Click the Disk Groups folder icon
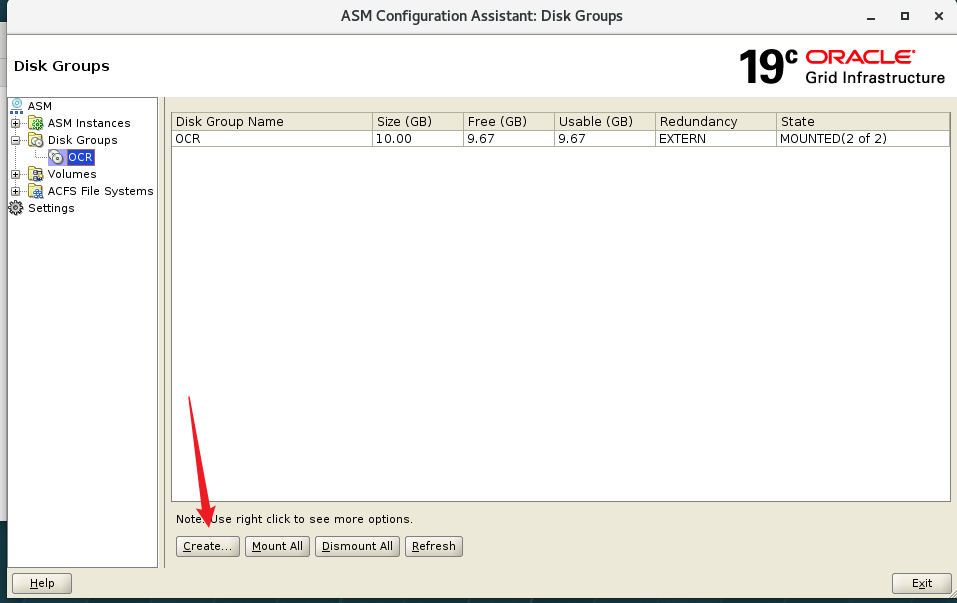957x603 pixels. [36, 140]
